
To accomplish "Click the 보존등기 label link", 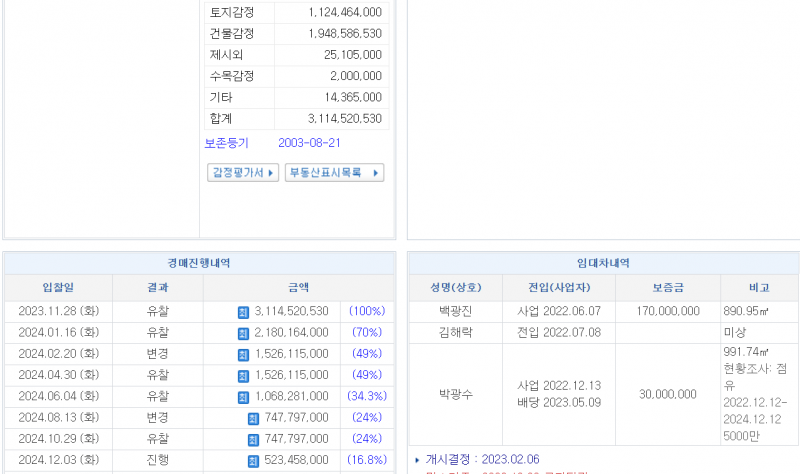I will point(226,144).
